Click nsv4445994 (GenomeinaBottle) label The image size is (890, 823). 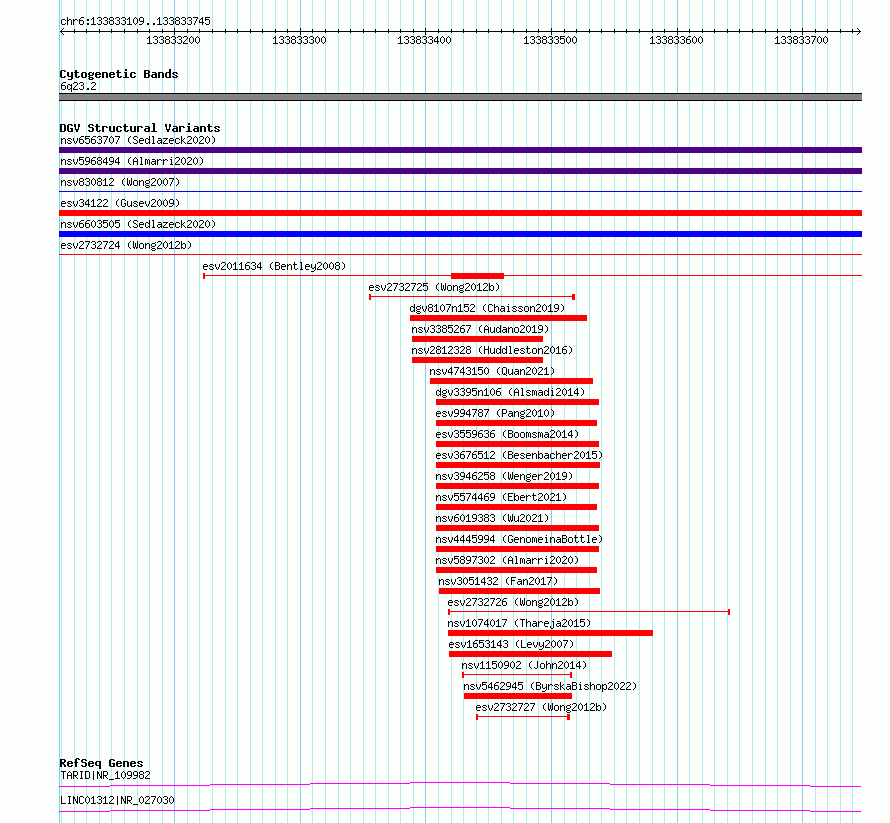coord(519,539)
